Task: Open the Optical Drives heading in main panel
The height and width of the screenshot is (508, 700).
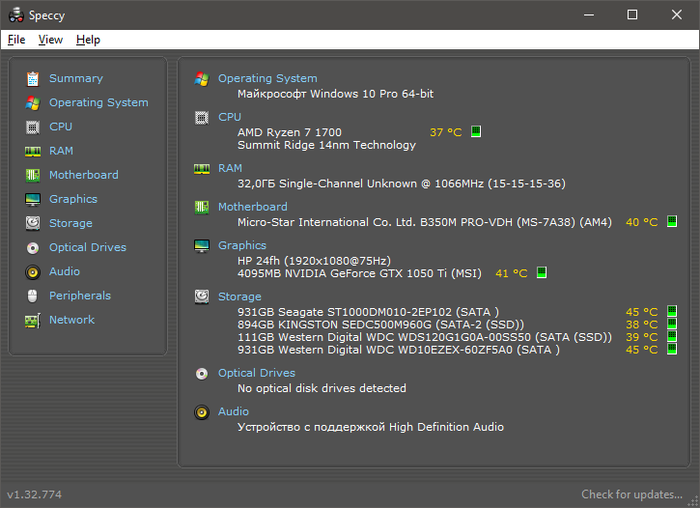Action: point(256,373)
